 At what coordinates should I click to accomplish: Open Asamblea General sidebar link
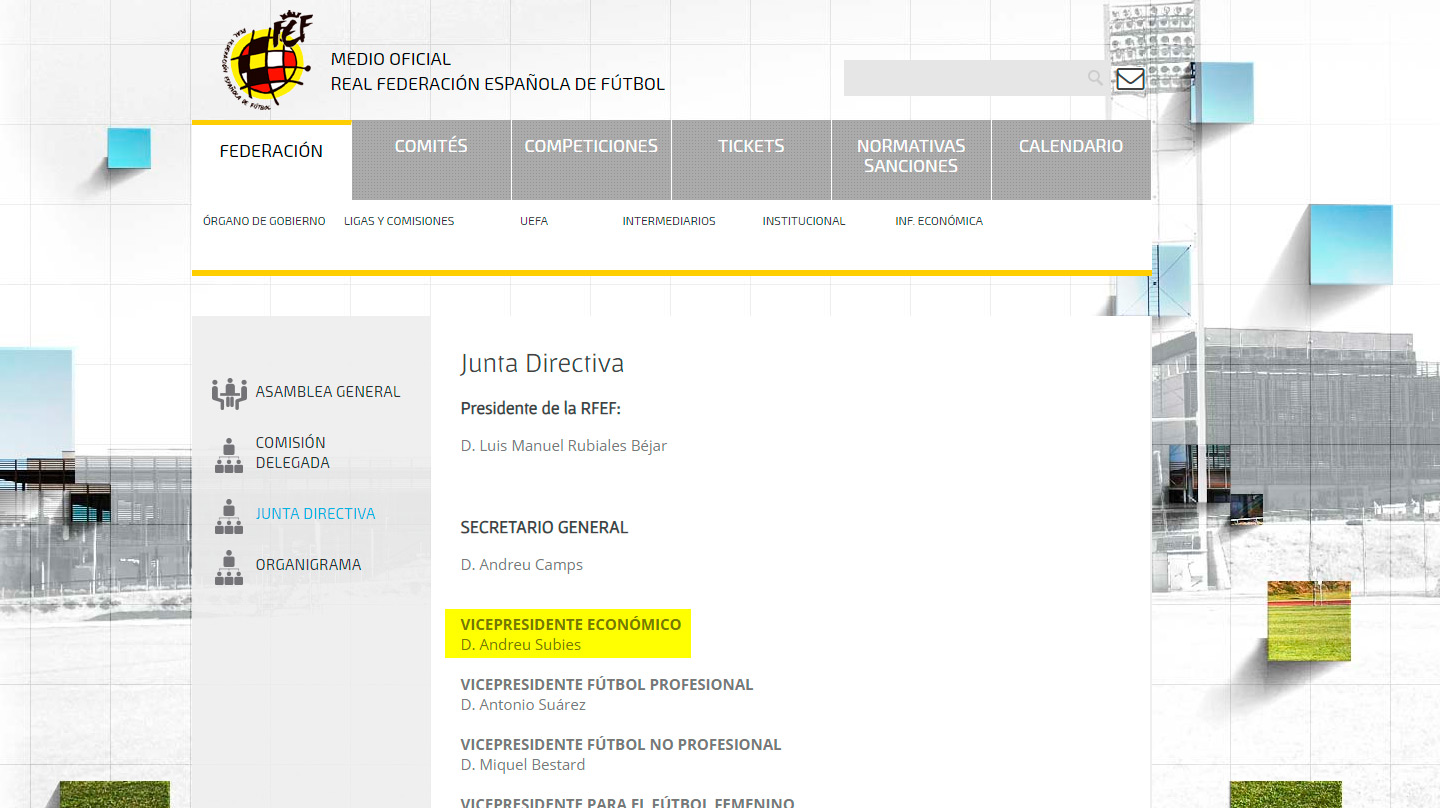(328, 392)
